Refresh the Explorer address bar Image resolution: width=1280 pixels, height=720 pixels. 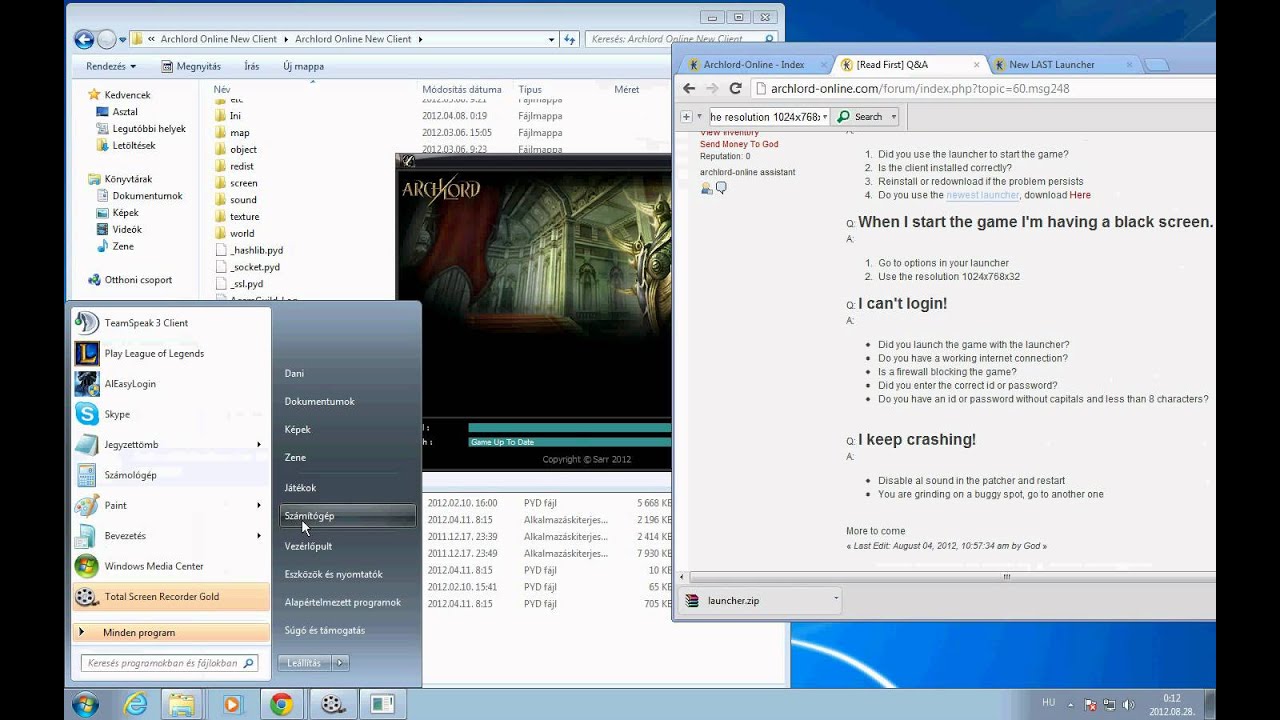(x=569, y=39)
